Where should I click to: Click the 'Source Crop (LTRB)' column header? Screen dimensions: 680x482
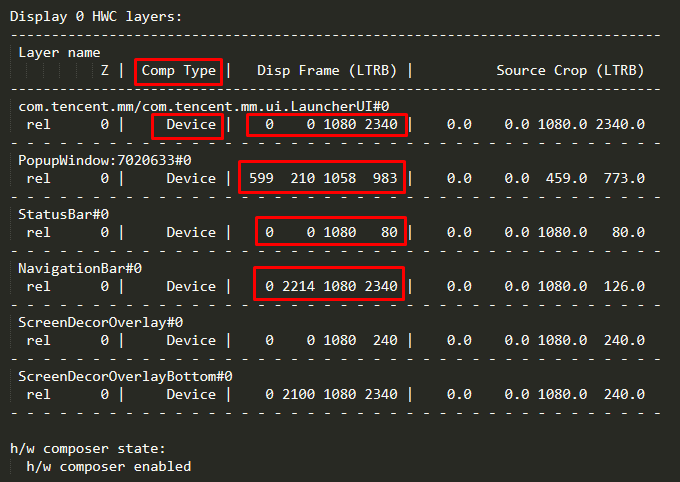tap(570, 71)
